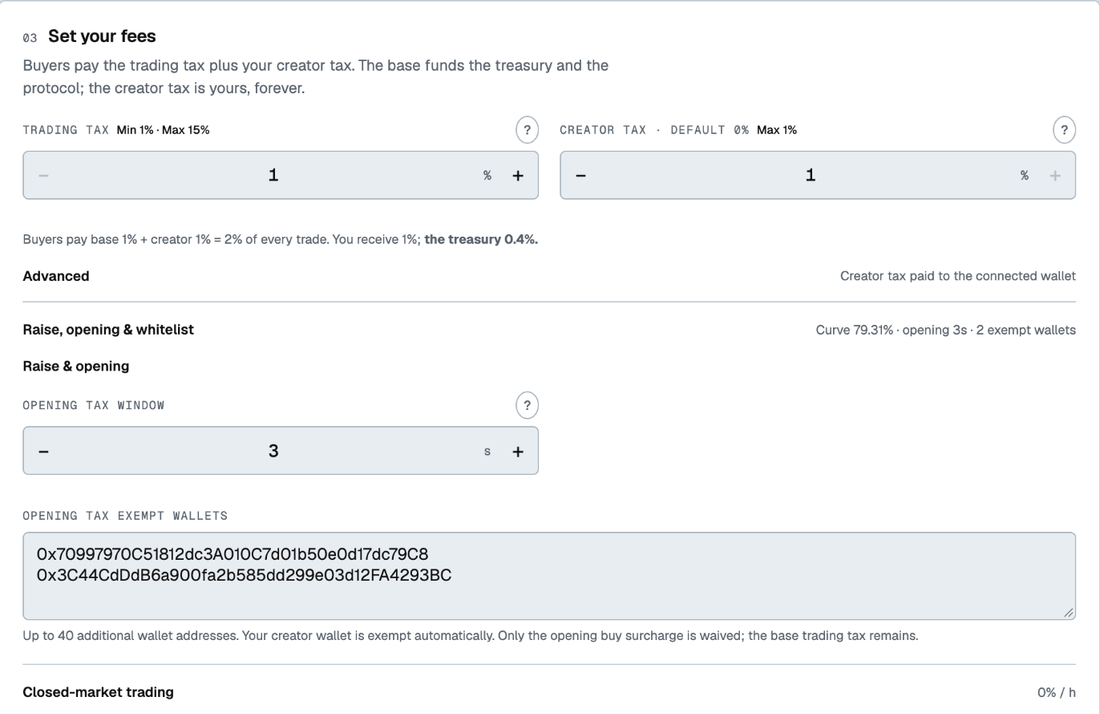Click the exempt wallets textarea
Viewport: 1100px width, 714px height.
point(549,576)
